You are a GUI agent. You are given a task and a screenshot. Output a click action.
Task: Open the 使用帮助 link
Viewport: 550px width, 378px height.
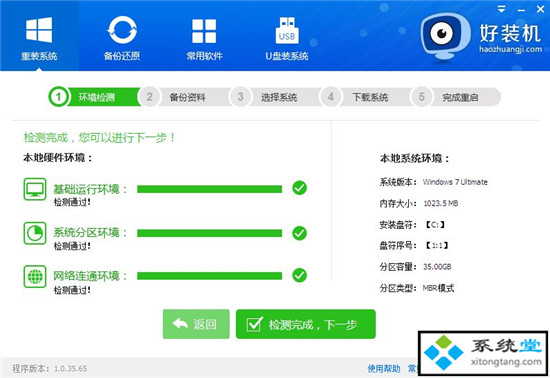click(384, 369)
